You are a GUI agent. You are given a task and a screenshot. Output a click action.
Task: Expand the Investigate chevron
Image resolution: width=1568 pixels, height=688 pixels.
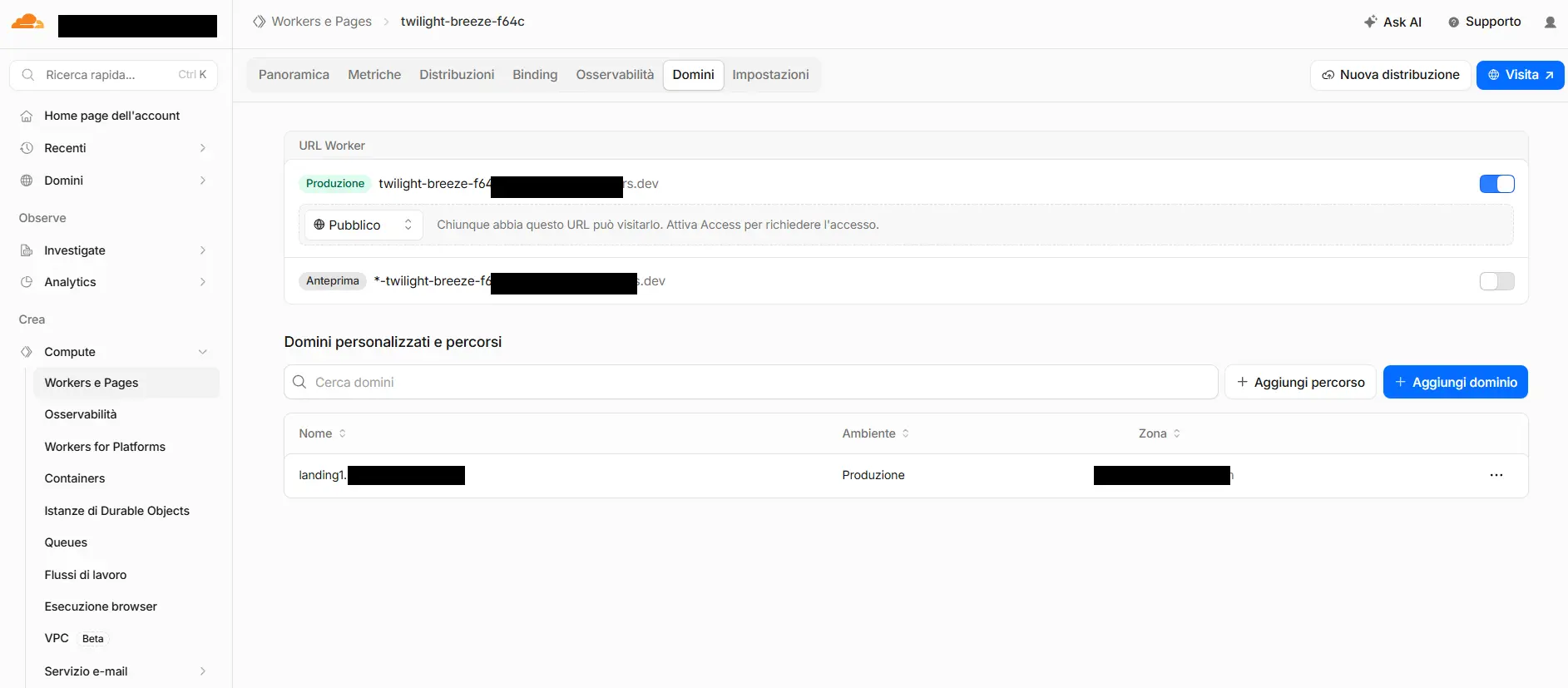(x=202, y=250)
